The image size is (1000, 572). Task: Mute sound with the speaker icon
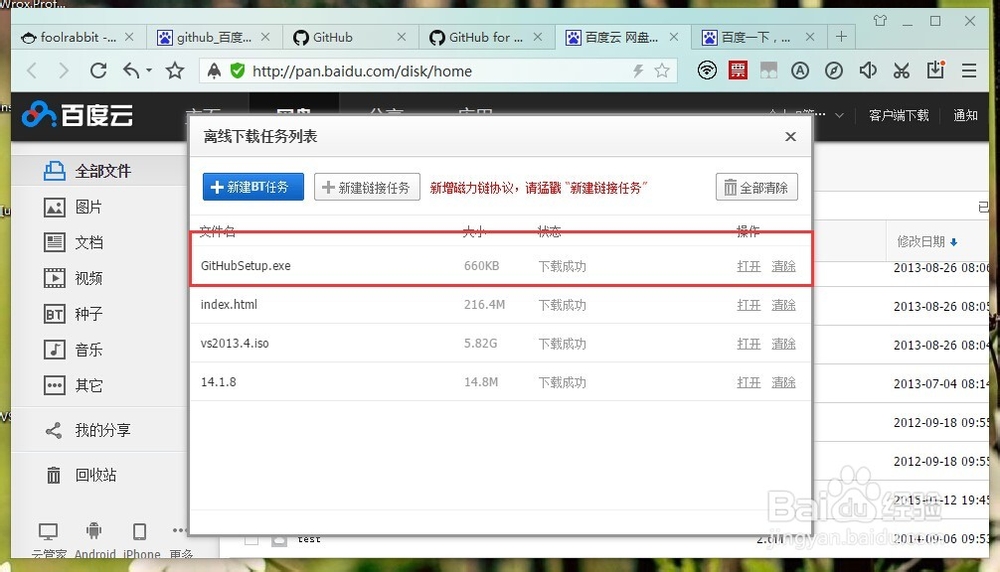click(x=867, y=70)
